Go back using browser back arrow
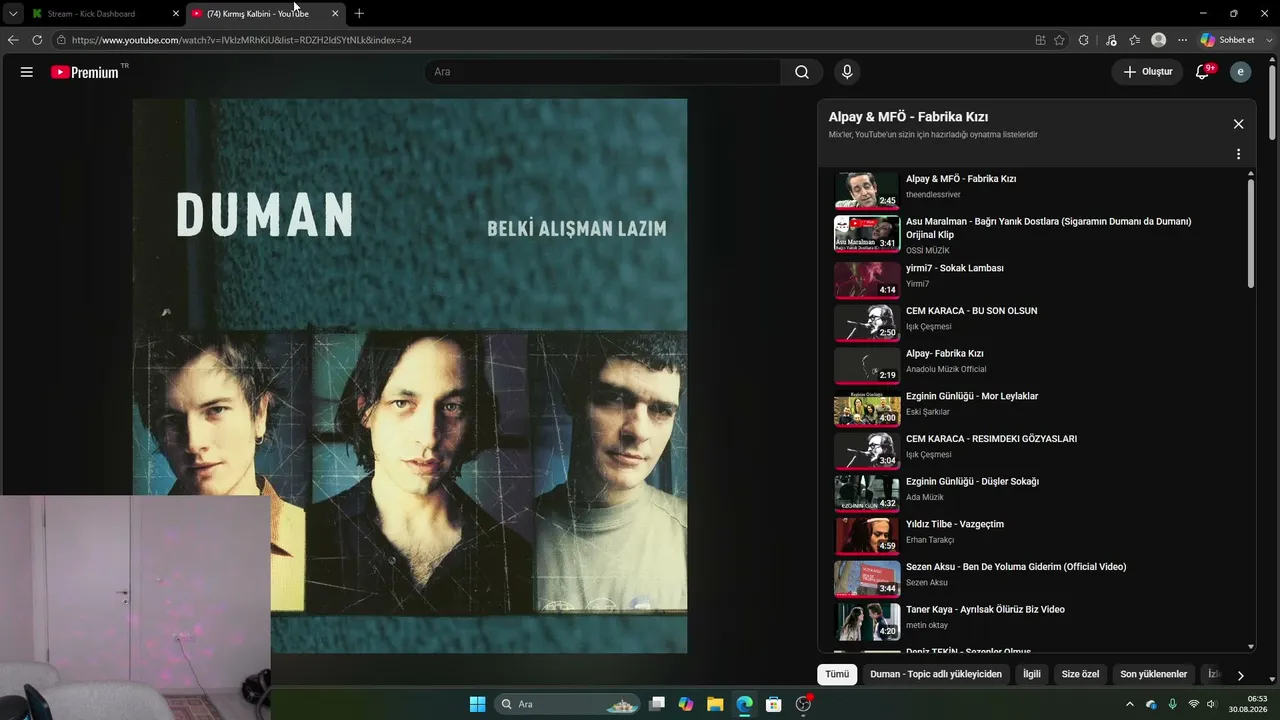 [x=13, y=40]
